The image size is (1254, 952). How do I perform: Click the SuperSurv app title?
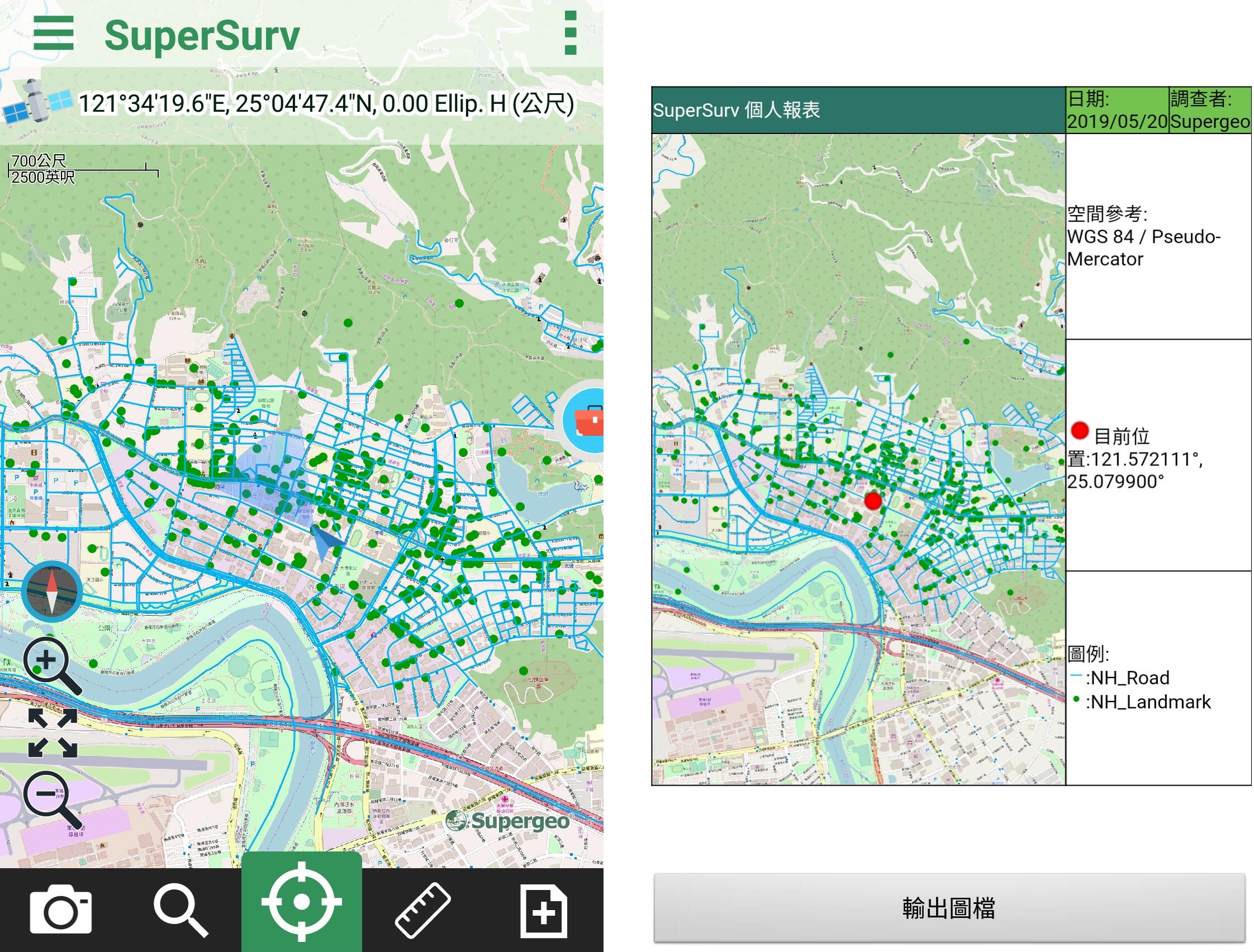pos(202,35)
